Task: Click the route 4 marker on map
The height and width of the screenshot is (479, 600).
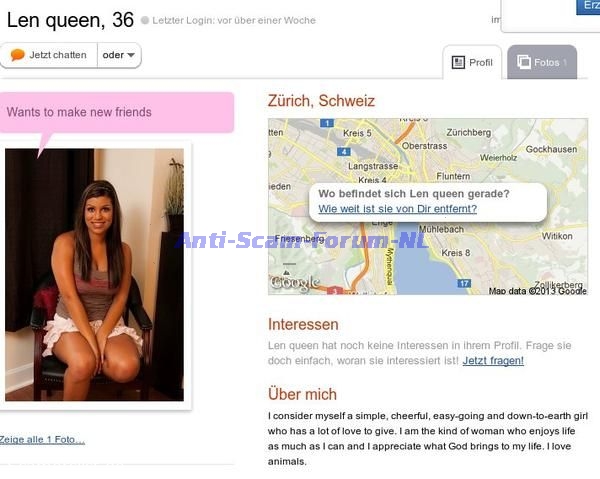Action: 344,152
